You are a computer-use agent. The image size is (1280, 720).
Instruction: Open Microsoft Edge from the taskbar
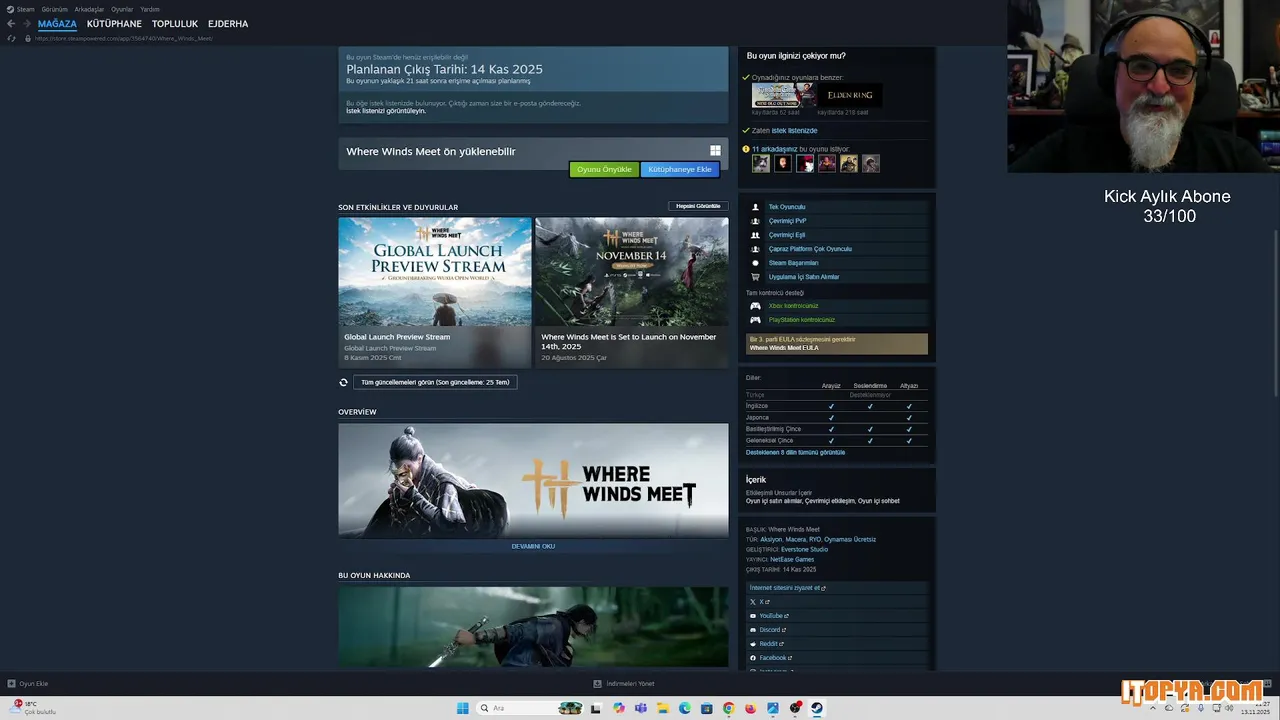[685, 708]
